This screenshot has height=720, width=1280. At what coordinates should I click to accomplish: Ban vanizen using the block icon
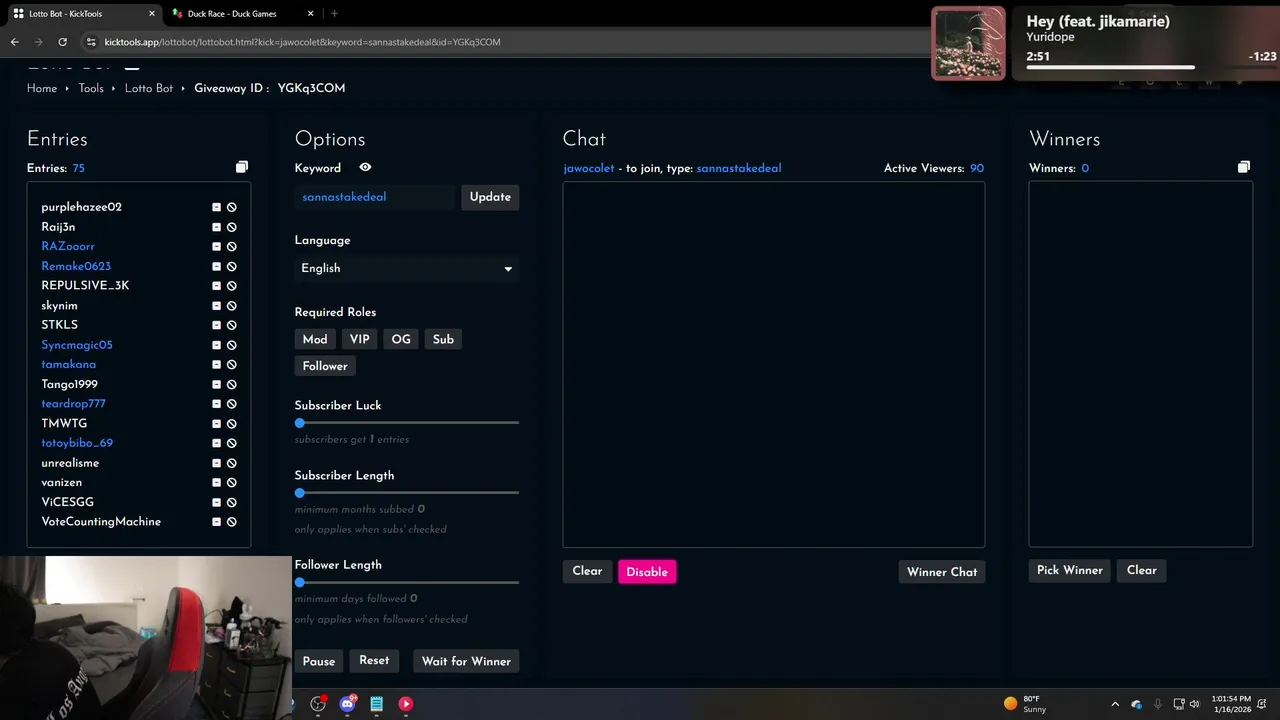pos(231,483)
